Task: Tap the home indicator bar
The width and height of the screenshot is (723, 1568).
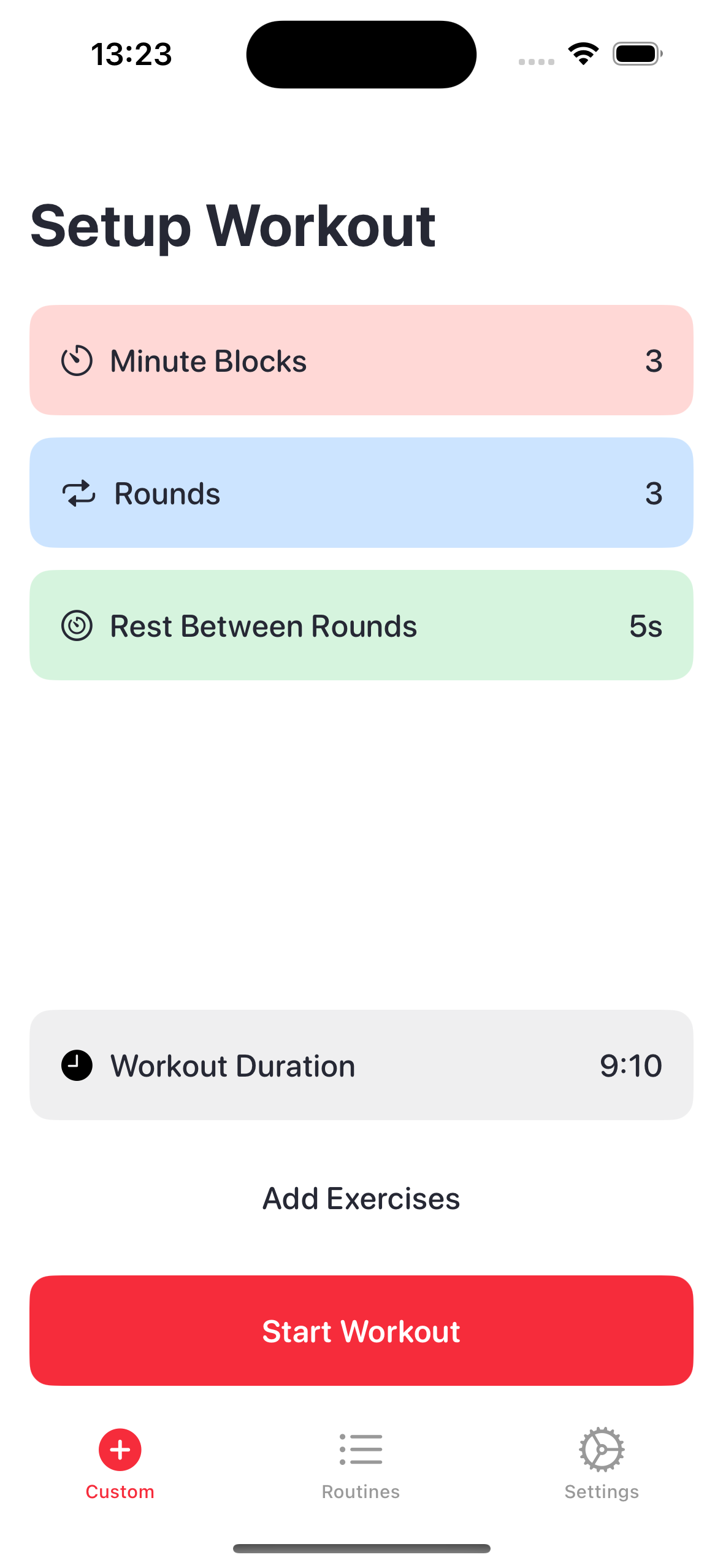Action: coord(361,1548)
